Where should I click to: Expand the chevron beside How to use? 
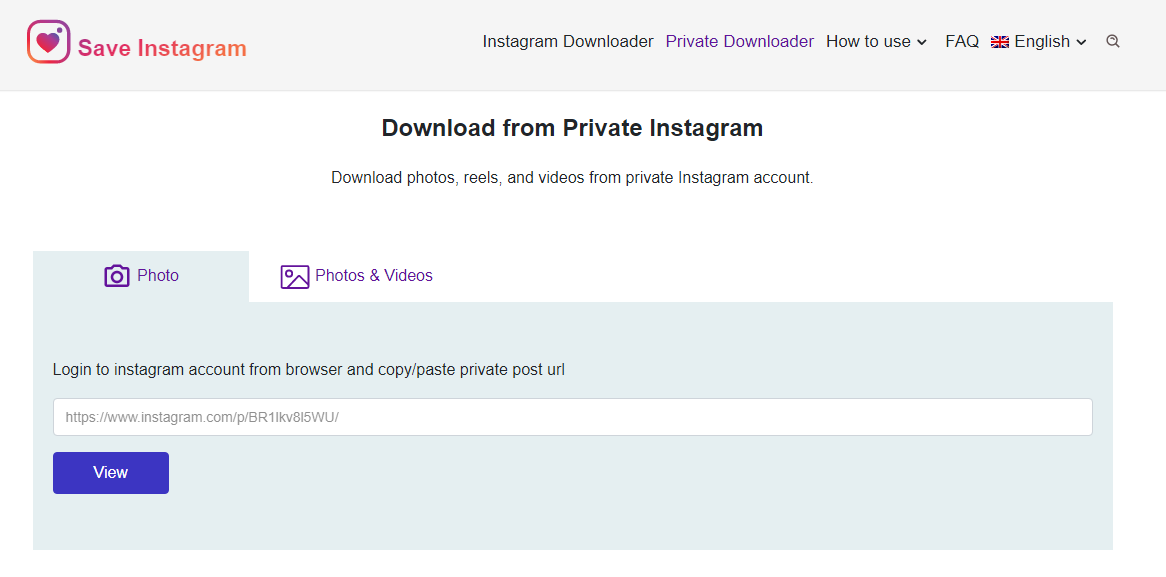922,43
